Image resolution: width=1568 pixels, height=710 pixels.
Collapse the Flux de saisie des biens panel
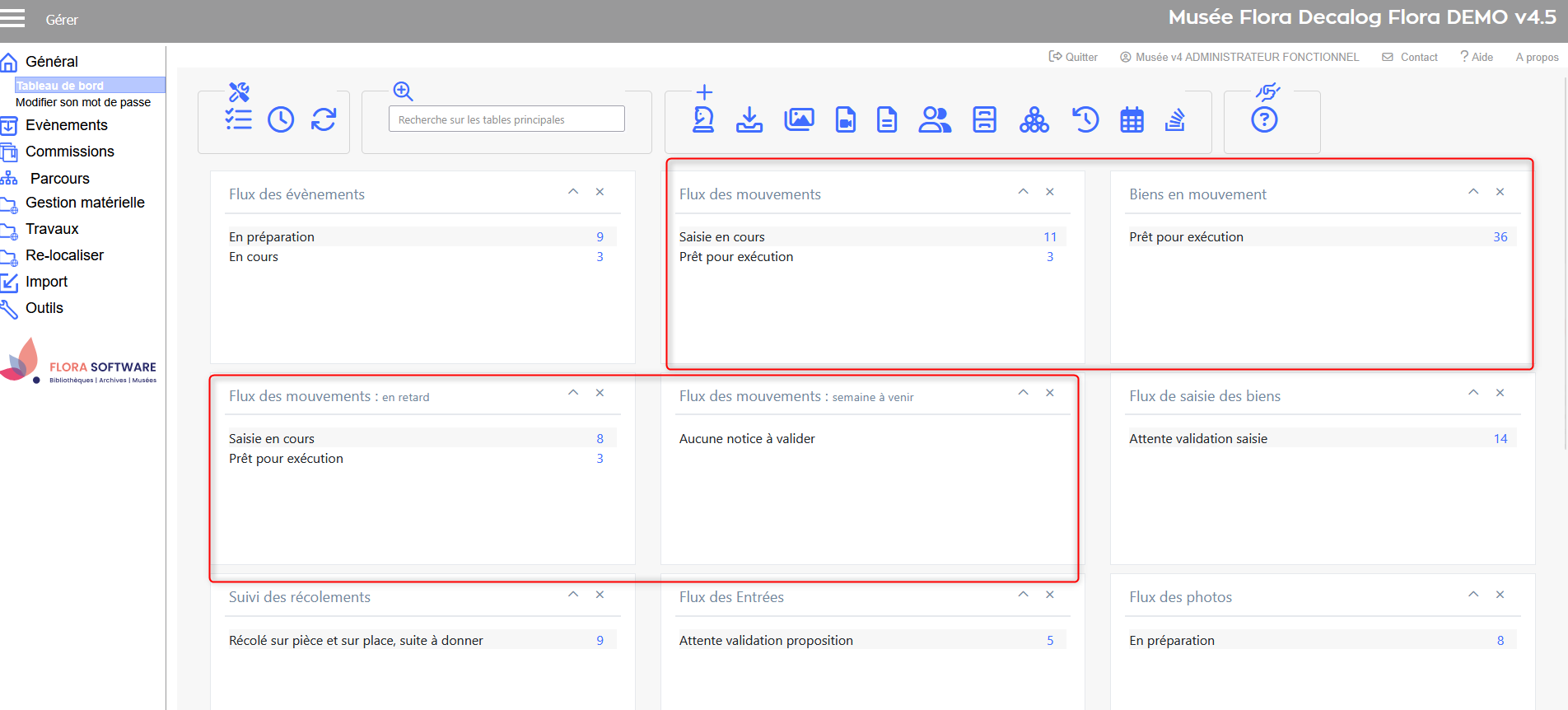pyautogui.click(x=1473, y=393)
